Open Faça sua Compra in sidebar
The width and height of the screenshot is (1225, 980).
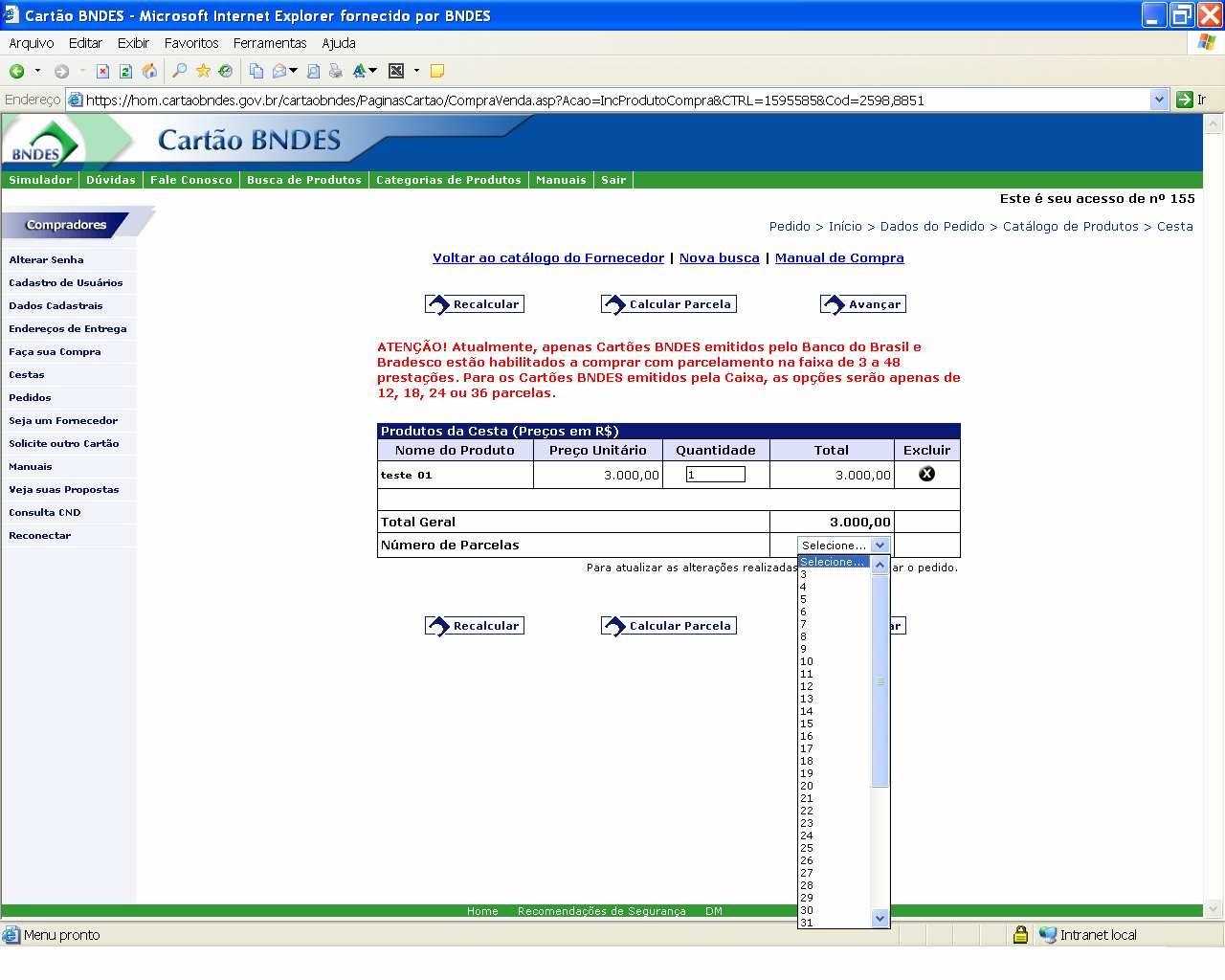click(x=55, y=351)
